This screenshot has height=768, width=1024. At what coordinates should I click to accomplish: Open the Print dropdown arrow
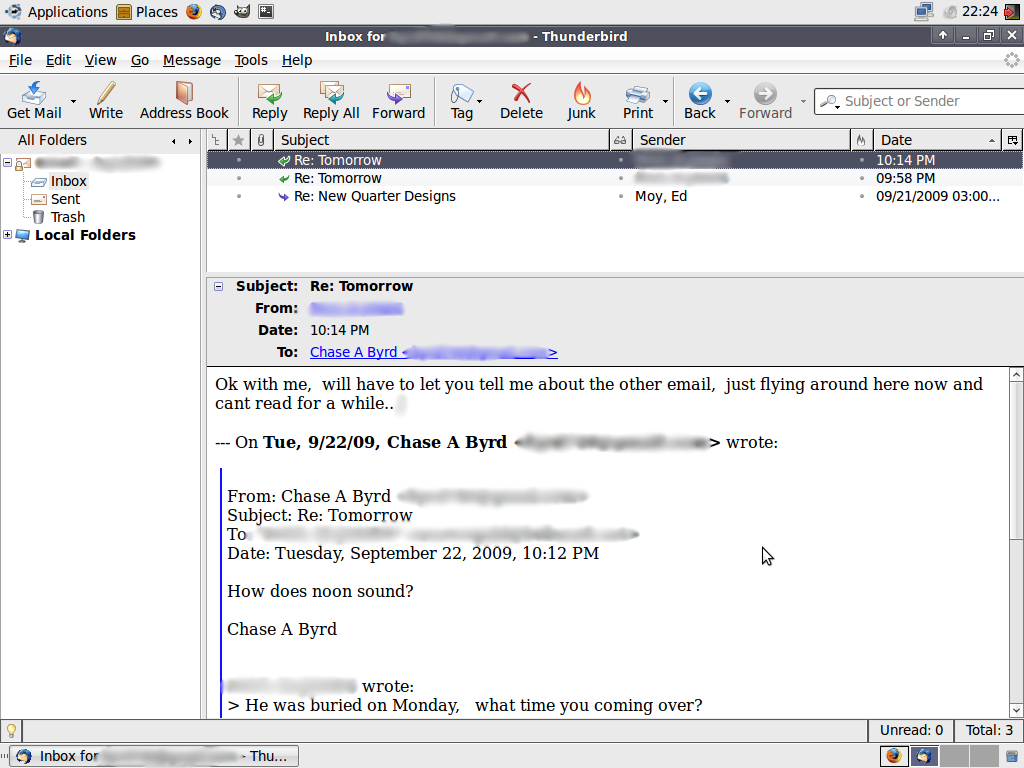[665, 101]
